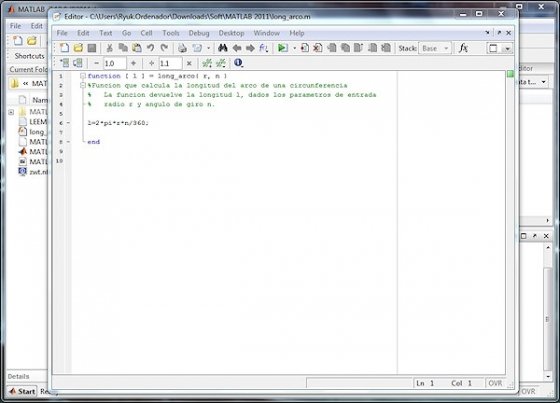Open the Editor Help menu
Screen dimensions: 560x403
pyautogui.click(x=297, y=33)
